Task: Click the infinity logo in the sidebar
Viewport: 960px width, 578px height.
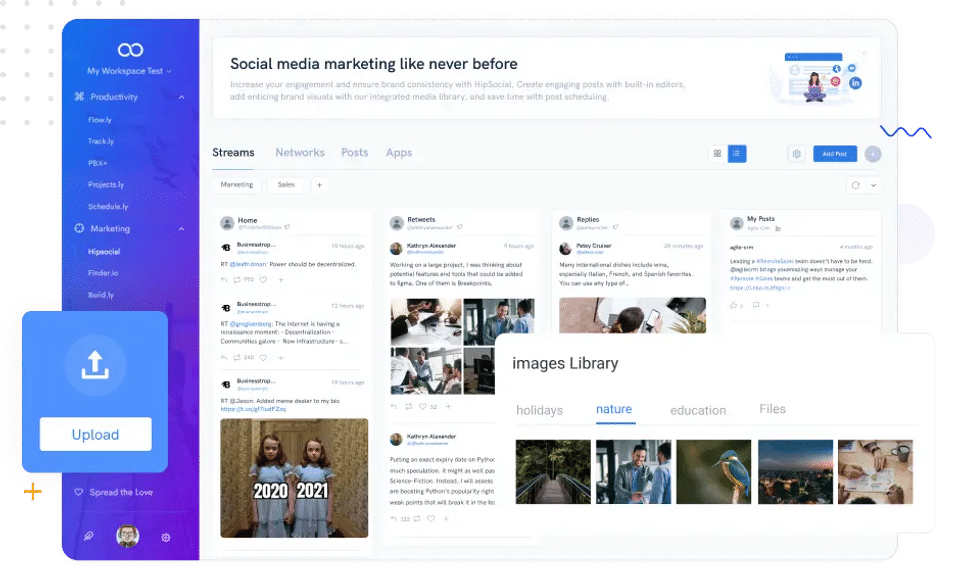Action: [130, 50]
